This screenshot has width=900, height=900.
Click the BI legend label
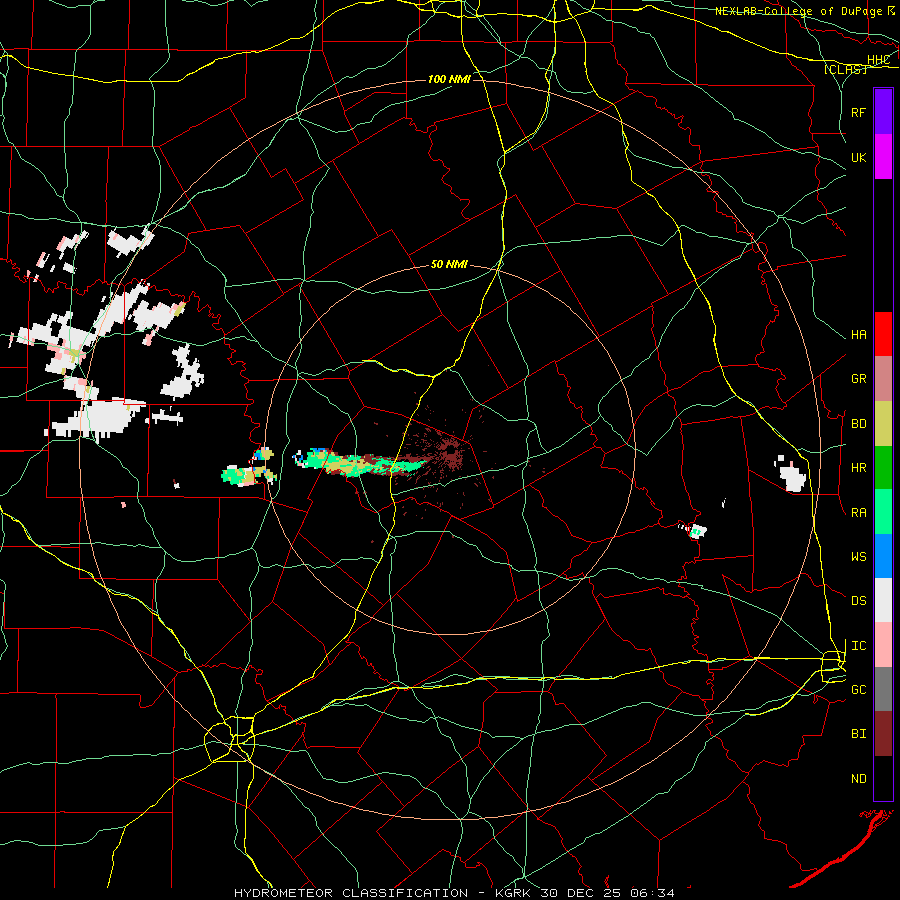[x=858, y=734]
